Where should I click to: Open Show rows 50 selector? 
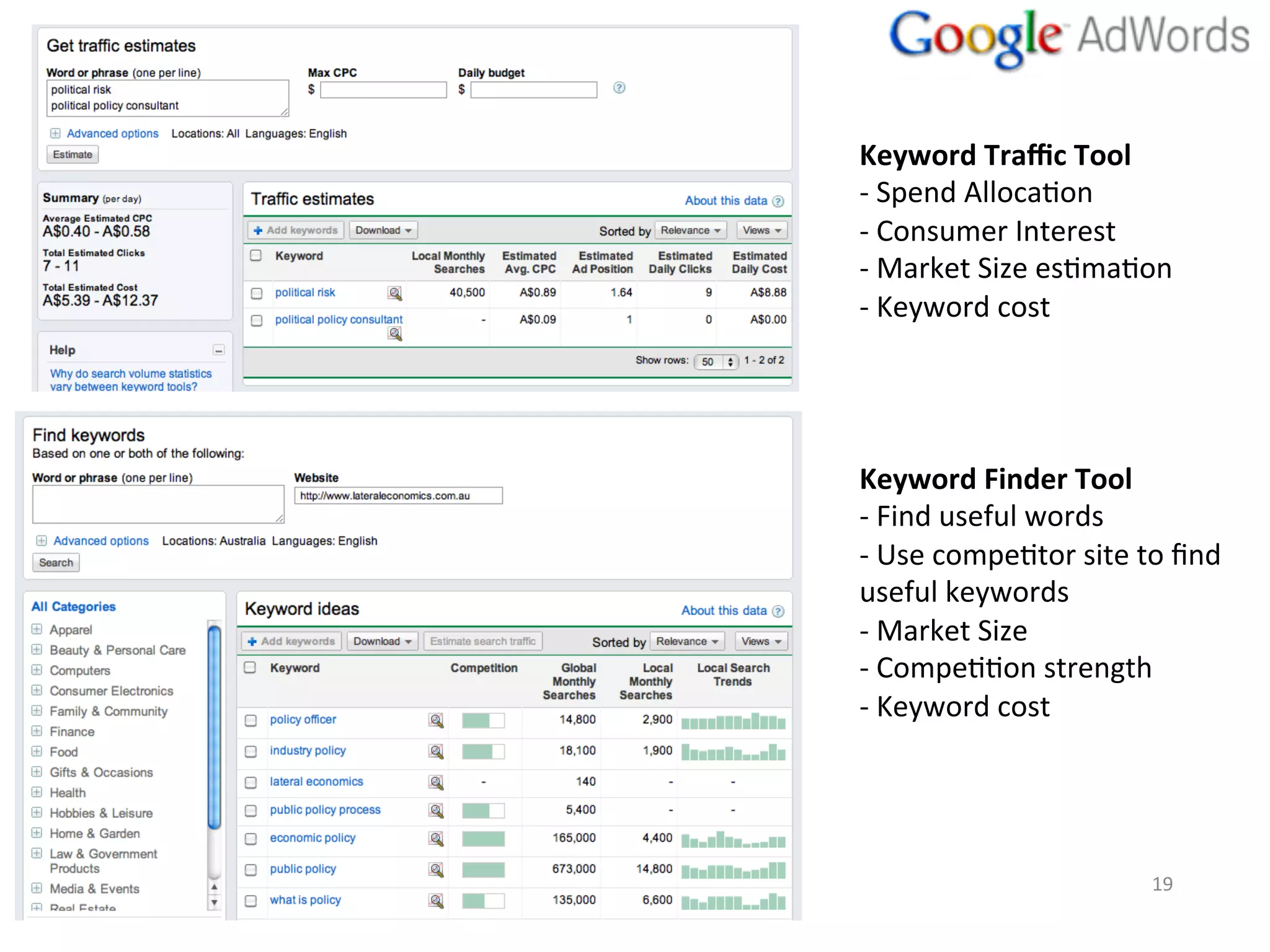pos(716,361)
